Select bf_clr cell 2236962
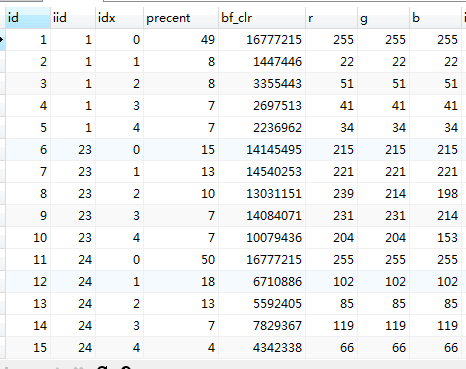 [x=262, y=128]
